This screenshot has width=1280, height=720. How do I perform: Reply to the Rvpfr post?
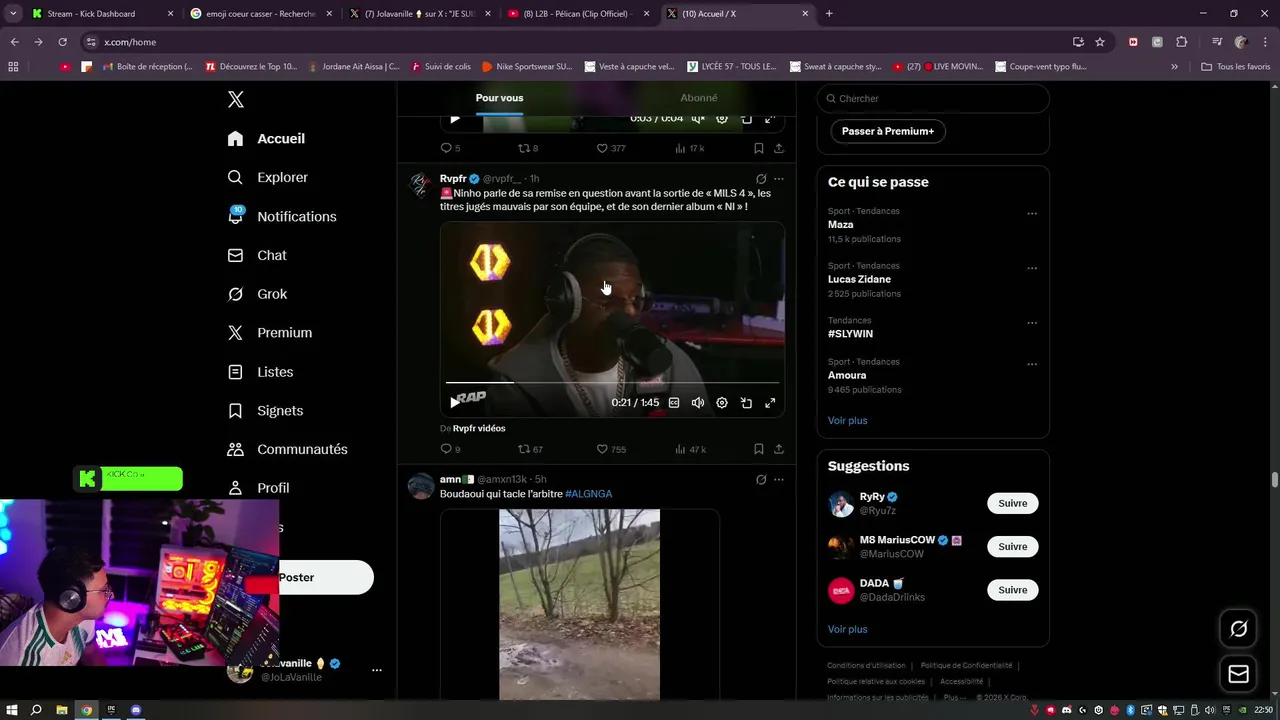pos(450,449)
